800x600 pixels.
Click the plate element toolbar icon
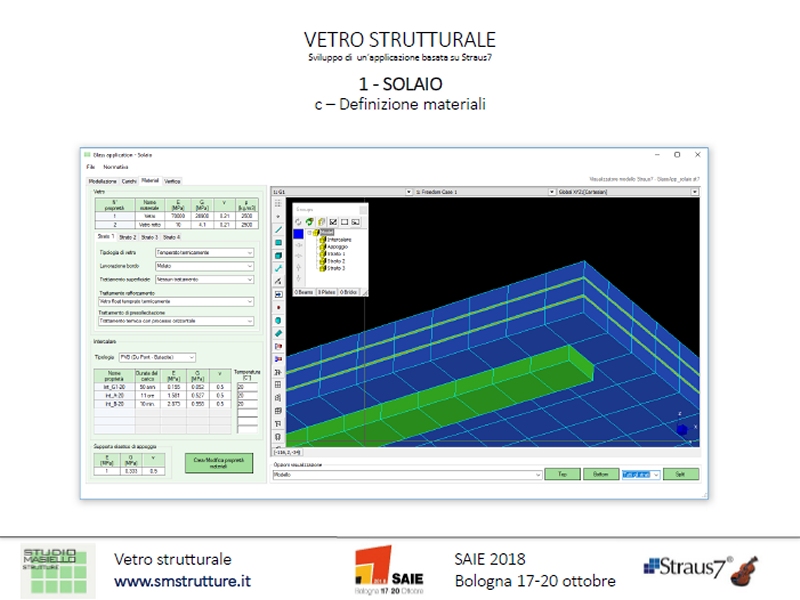[x=278, y=242]
